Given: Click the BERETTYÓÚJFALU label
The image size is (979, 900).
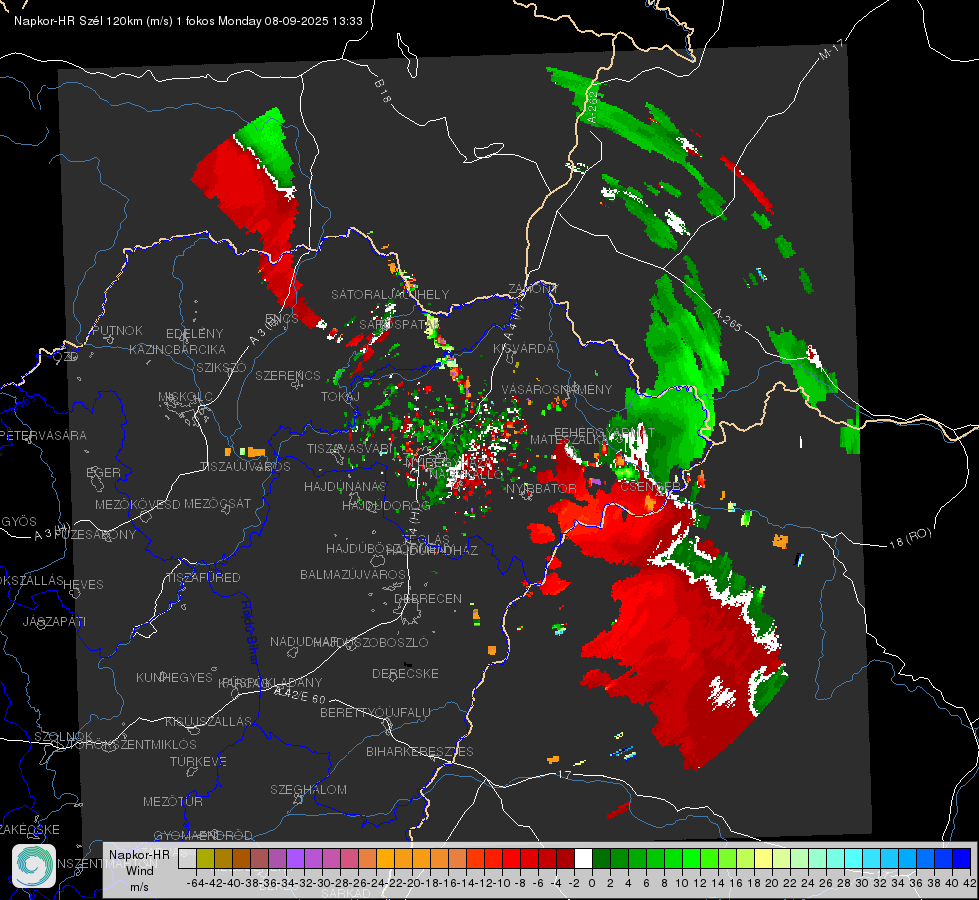Looking at the screenshot, I should 375,712.
